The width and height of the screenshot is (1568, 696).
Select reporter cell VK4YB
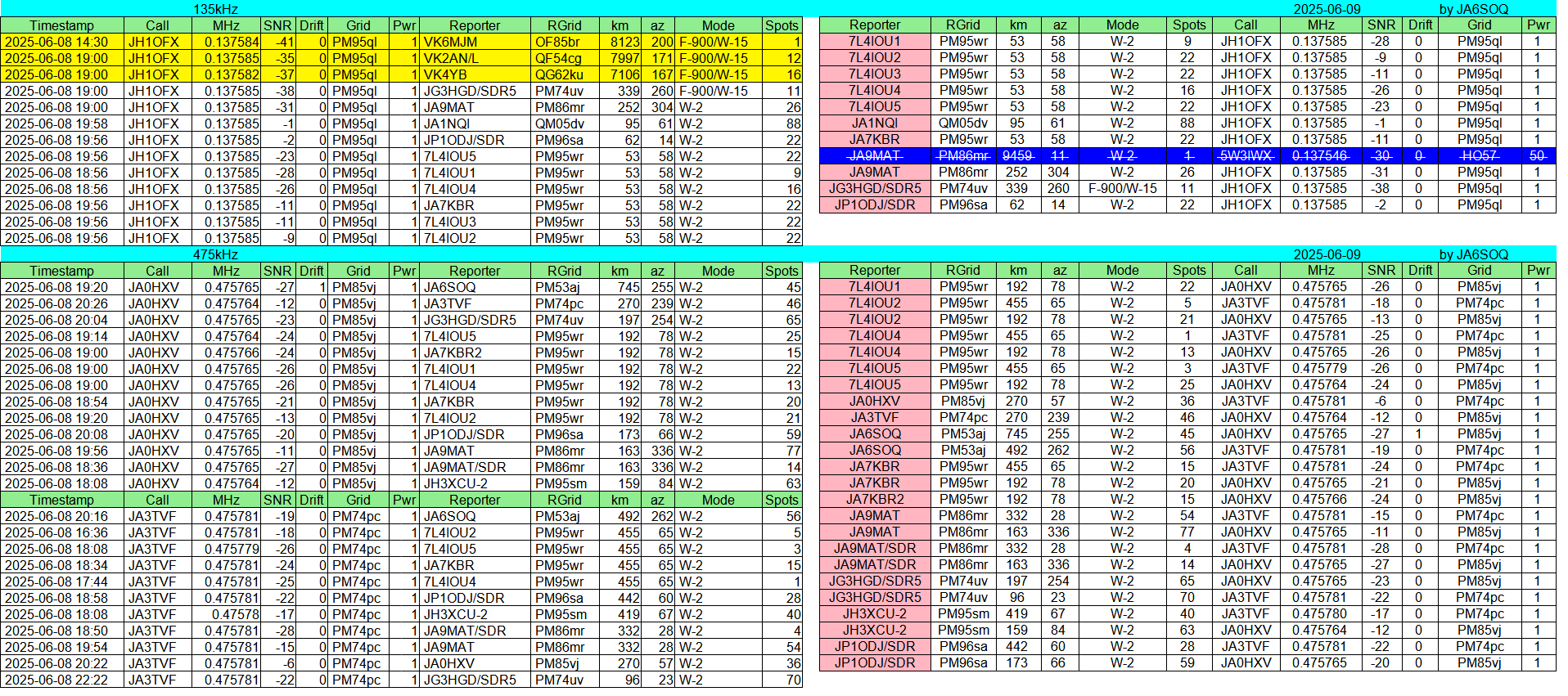coord(475,74)
